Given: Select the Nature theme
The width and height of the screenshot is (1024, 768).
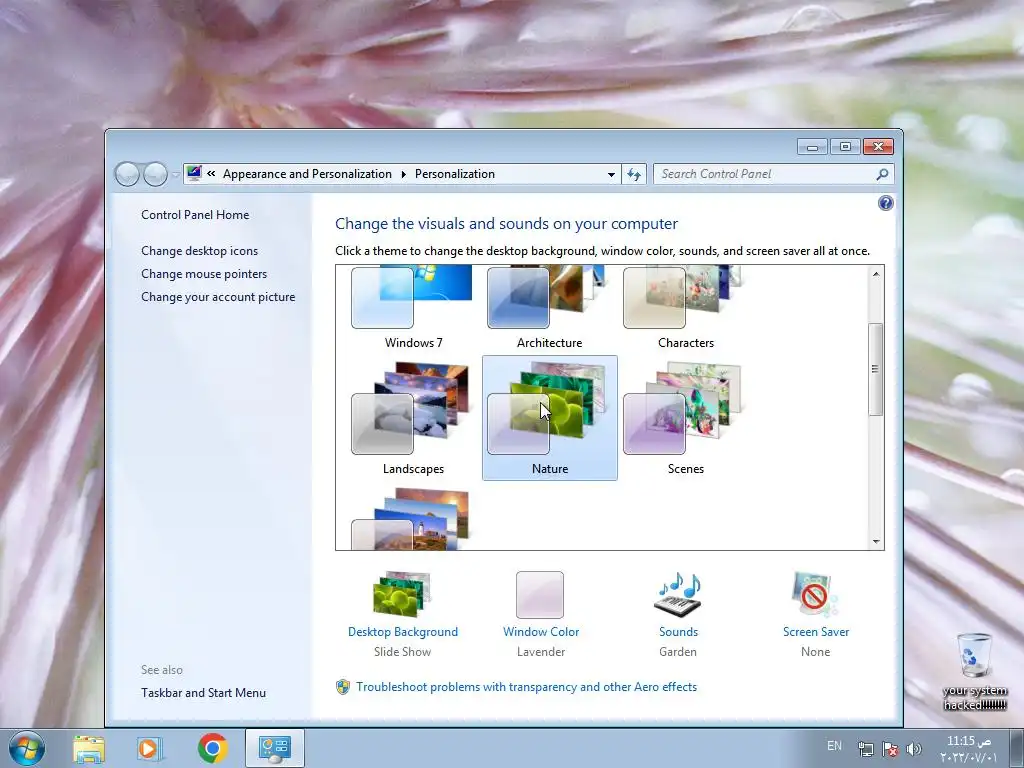Looking at the screenshot, I should tap(549, 418).
